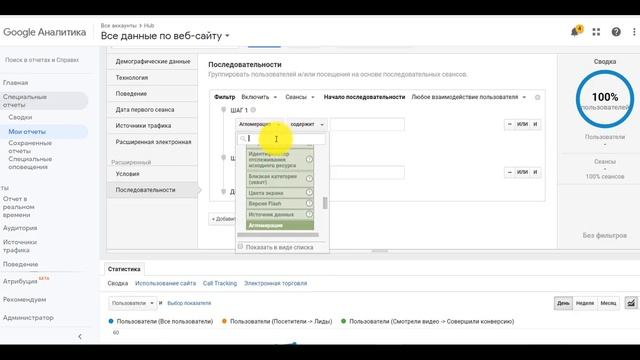Viewport: 640px width, 360px height.
Task: Select the Цвета экрана dimension option
Action: pyautogui.click(x=280, y=193)
